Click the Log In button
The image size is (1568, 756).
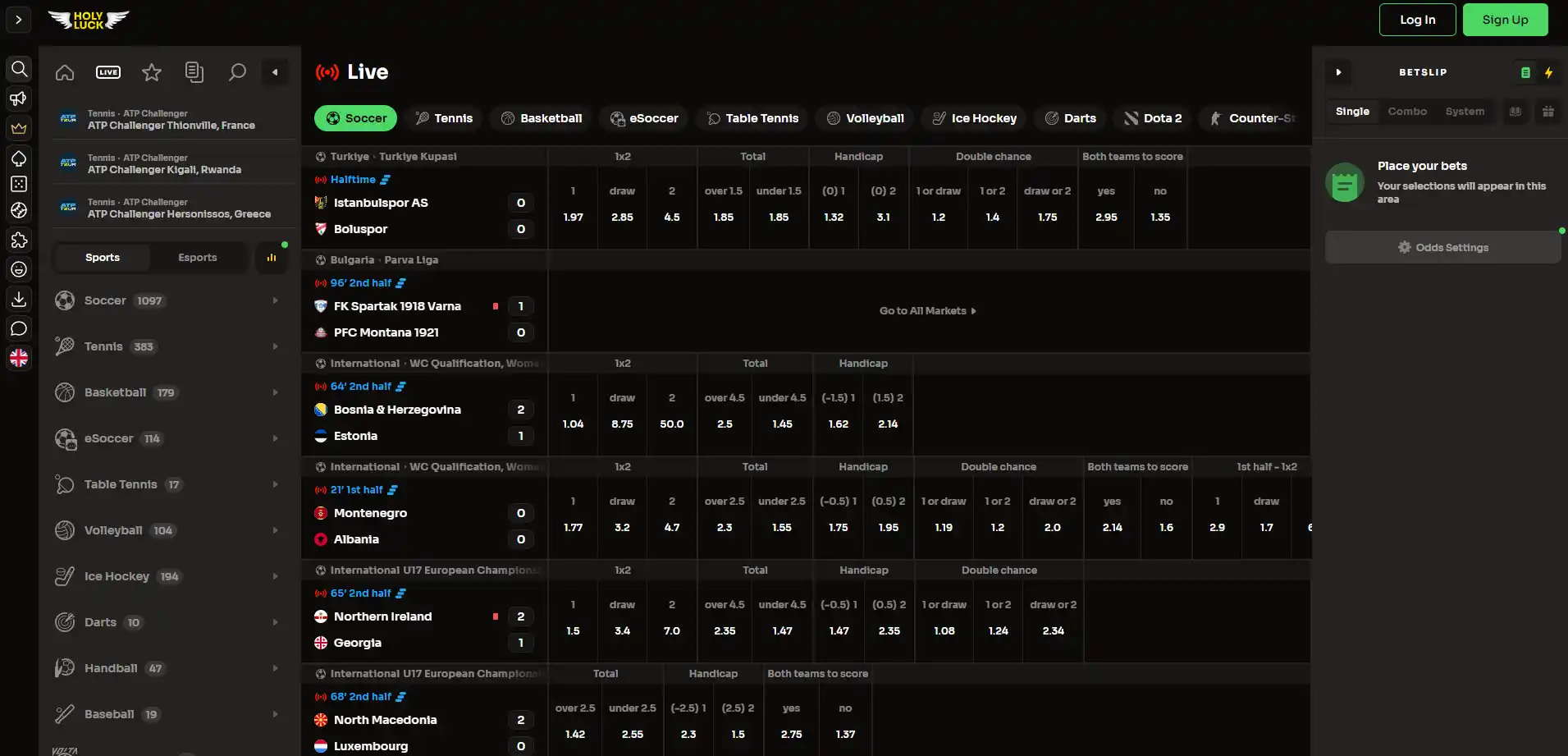(1418, 20)
